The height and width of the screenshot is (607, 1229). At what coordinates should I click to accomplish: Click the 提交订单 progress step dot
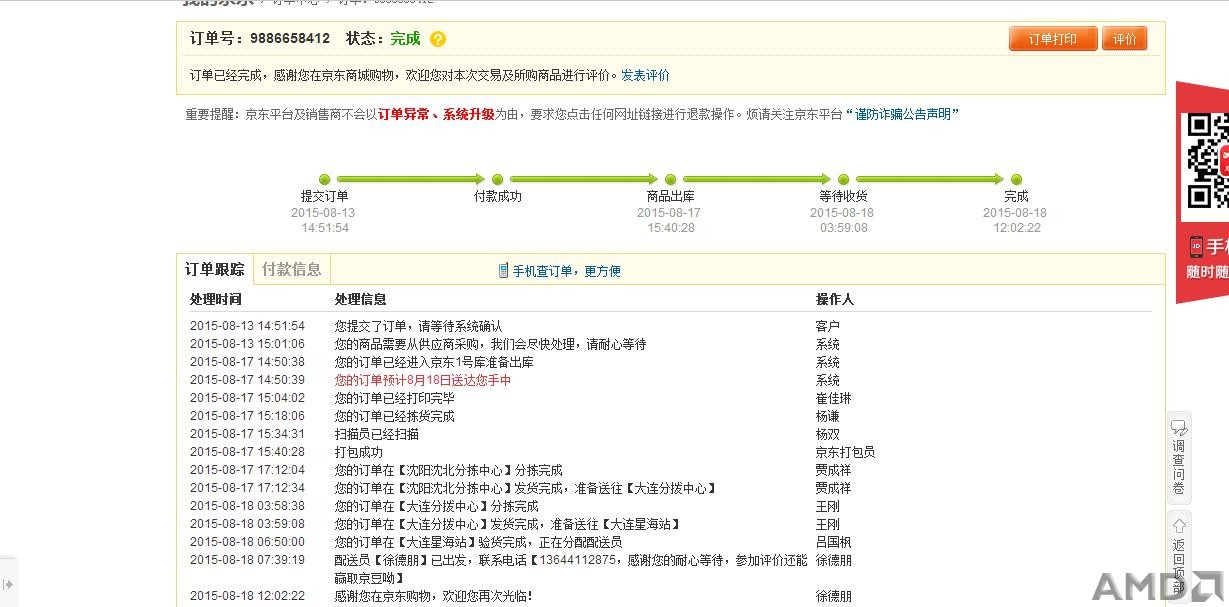(324, 179)
